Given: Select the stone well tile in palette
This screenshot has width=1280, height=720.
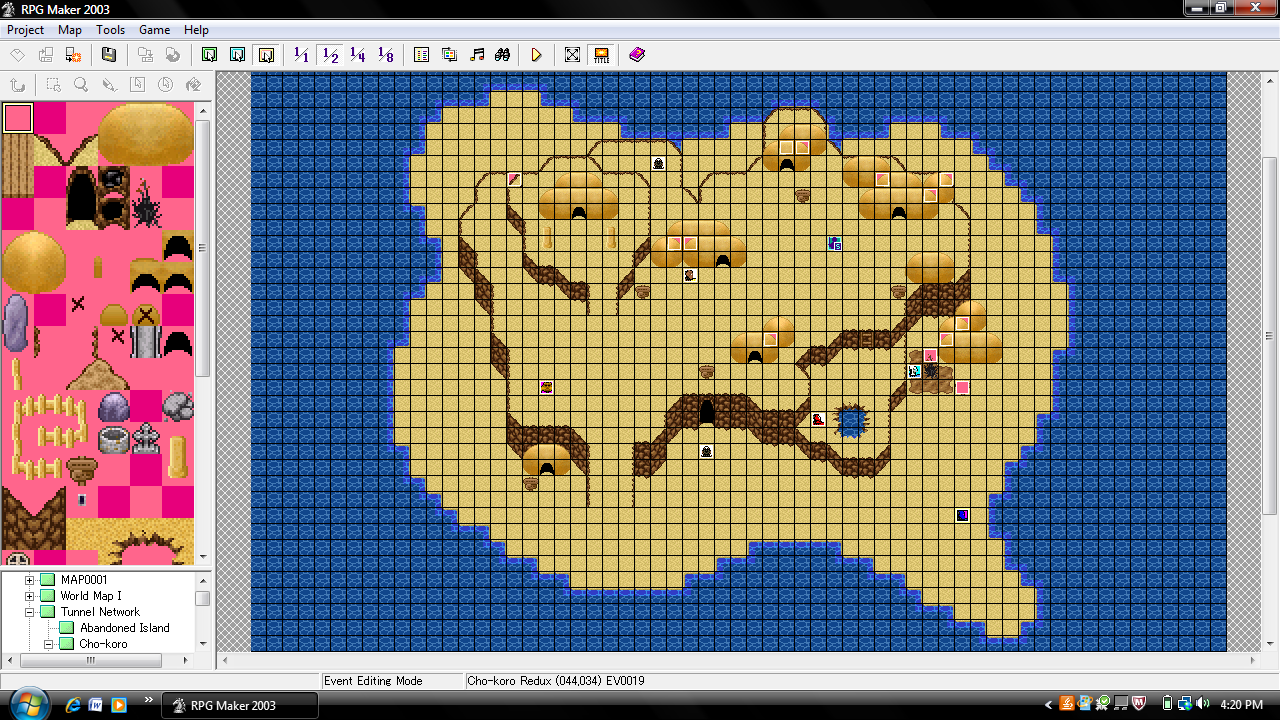Looking at the screenshot, I should click(113, 439).
